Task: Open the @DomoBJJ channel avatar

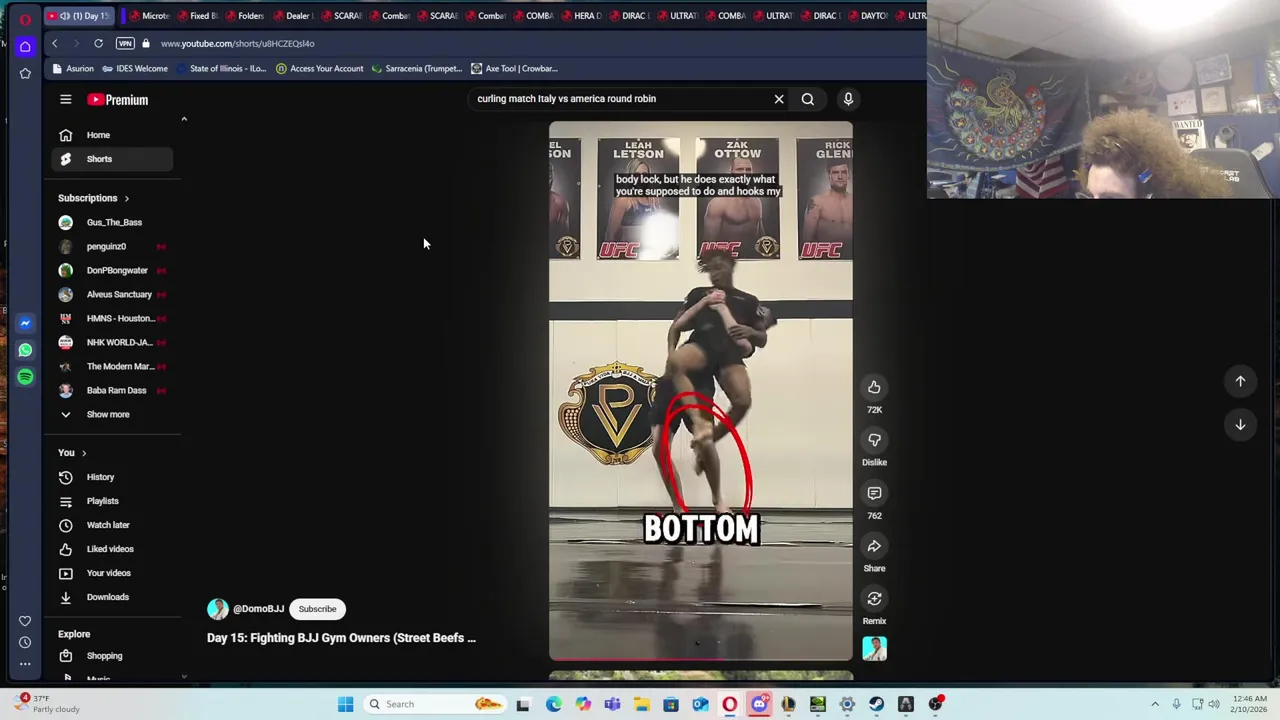Action: click(217, 609)
